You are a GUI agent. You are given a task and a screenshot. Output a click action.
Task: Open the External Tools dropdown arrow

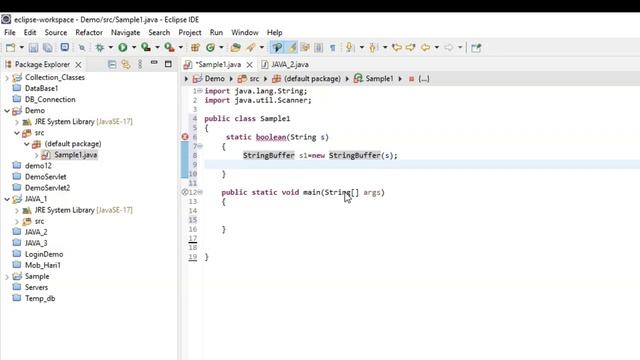(x=180, y=48)
